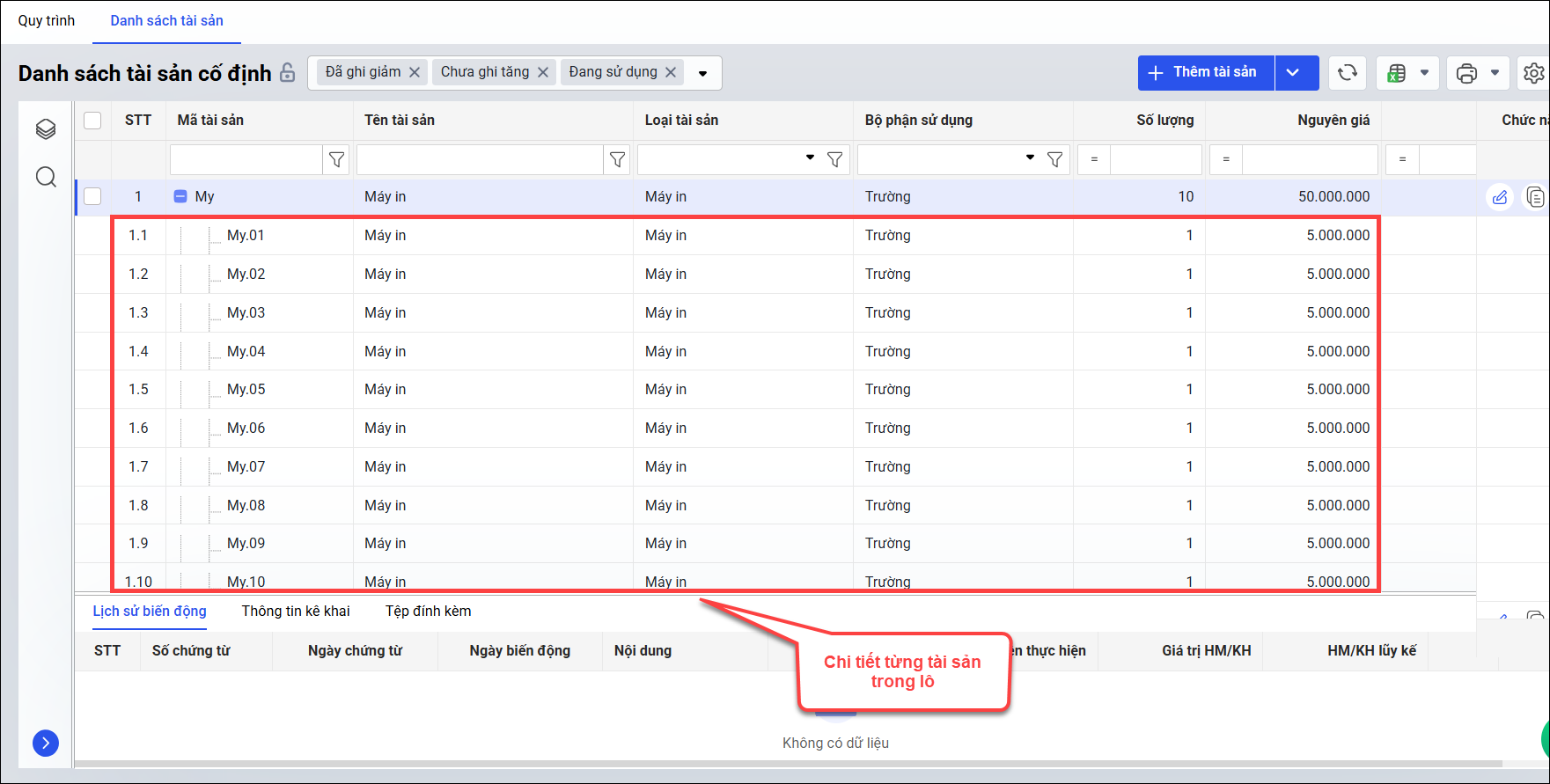The height and width of the screenshot is (784, 1550).
Task: Click the Tên tài sản filter input field
Action: (479, 159)
